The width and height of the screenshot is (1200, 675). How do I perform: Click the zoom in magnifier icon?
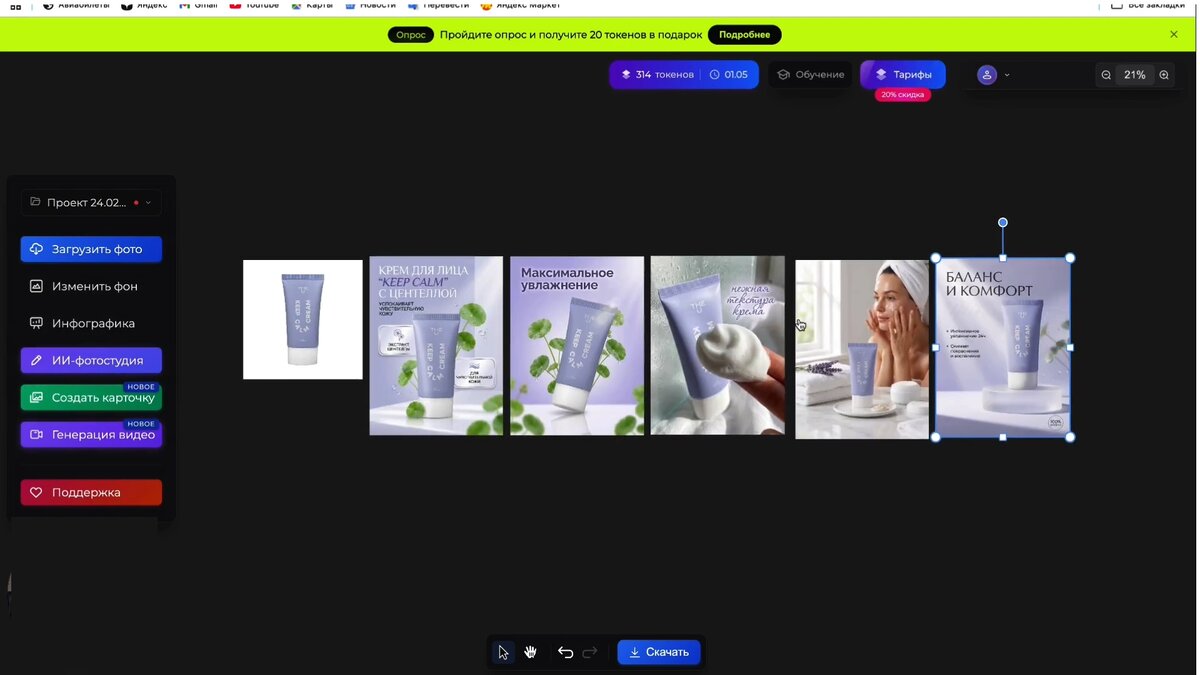[1164, 75]
